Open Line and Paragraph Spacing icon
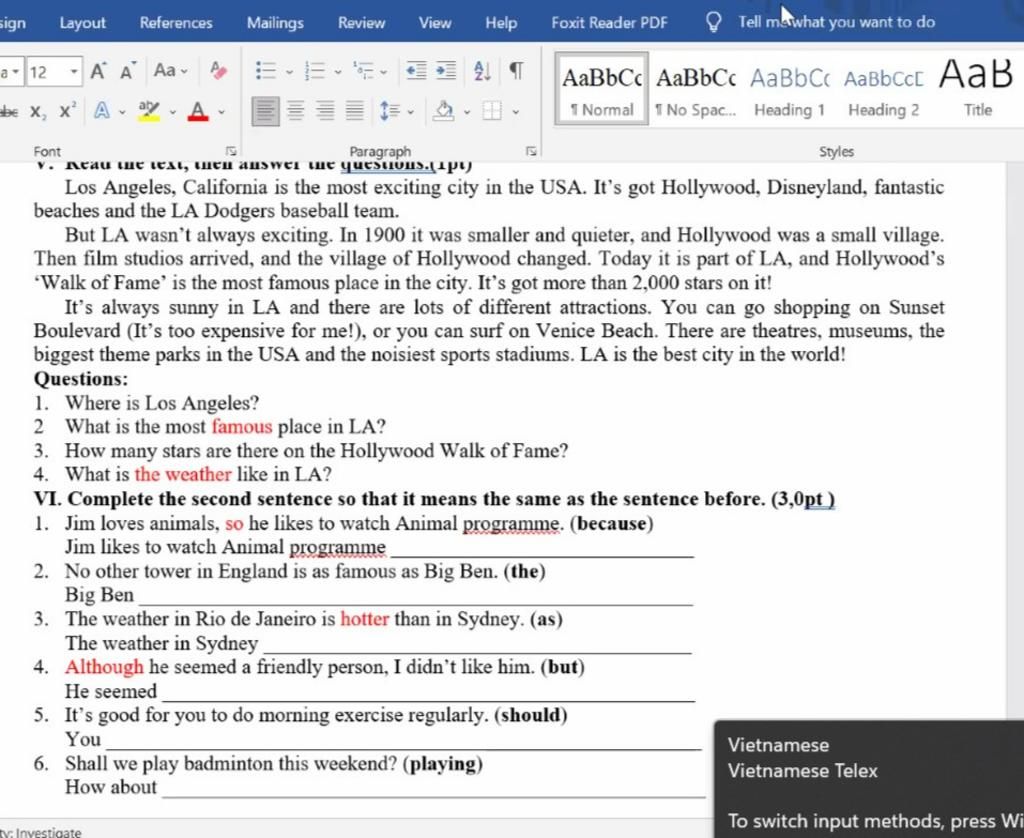1024x838 pixels. (x=390, y=111)
